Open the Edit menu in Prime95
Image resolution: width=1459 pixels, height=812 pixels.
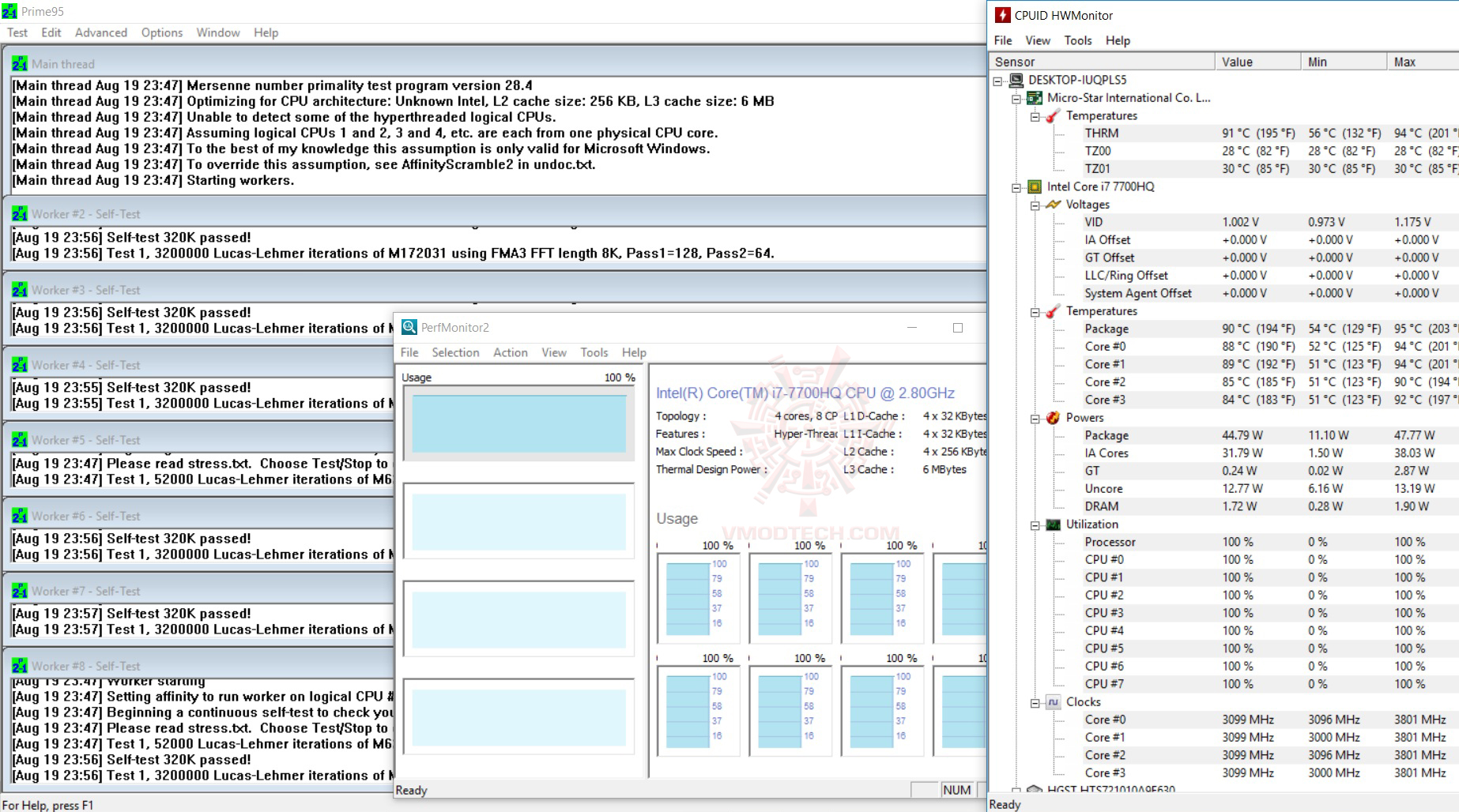(51, 32)
